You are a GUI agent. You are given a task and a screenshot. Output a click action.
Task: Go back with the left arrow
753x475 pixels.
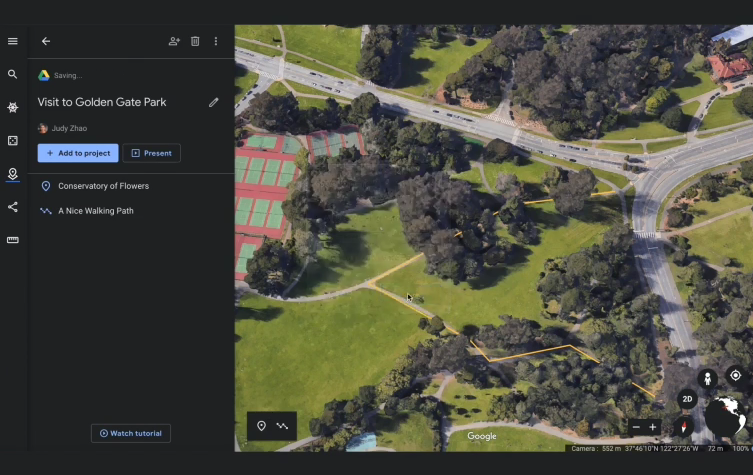[46, 41]
